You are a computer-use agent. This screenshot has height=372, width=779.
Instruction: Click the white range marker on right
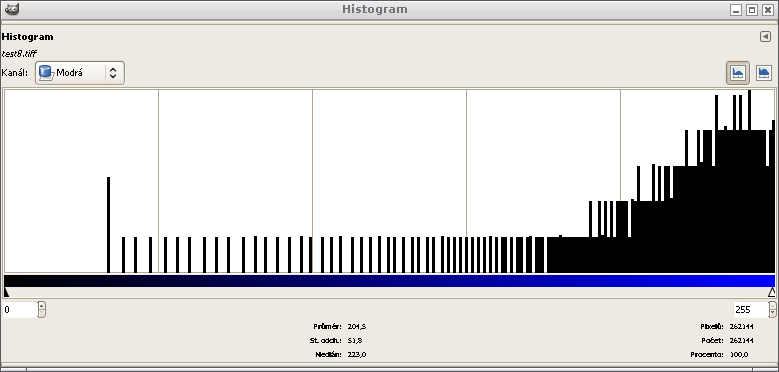(771, 292)
